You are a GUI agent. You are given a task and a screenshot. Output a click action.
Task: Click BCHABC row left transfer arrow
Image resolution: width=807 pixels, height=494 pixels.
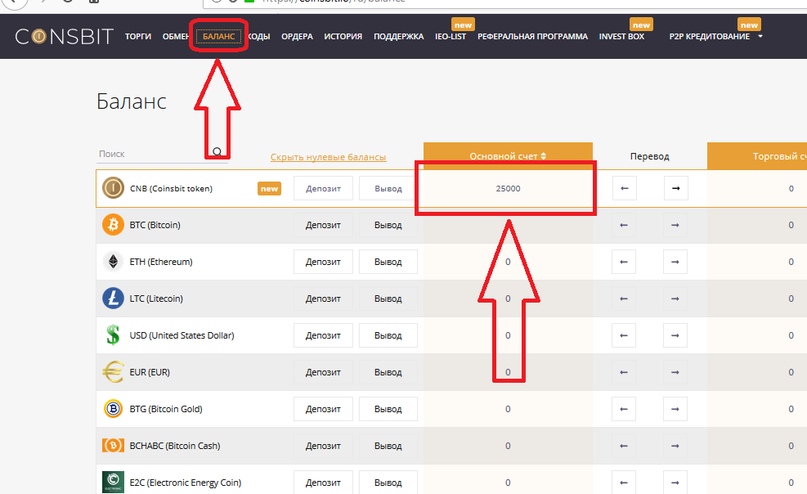(x=624, y=446)
